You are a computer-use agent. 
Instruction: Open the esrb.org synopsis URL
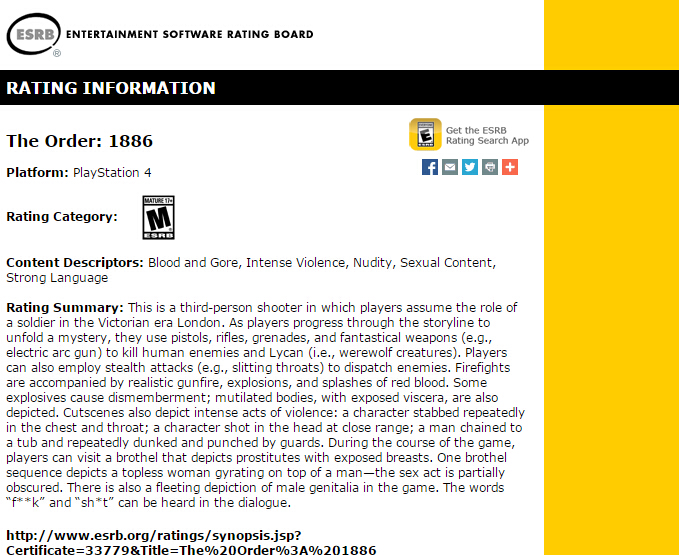click(191, 543)
